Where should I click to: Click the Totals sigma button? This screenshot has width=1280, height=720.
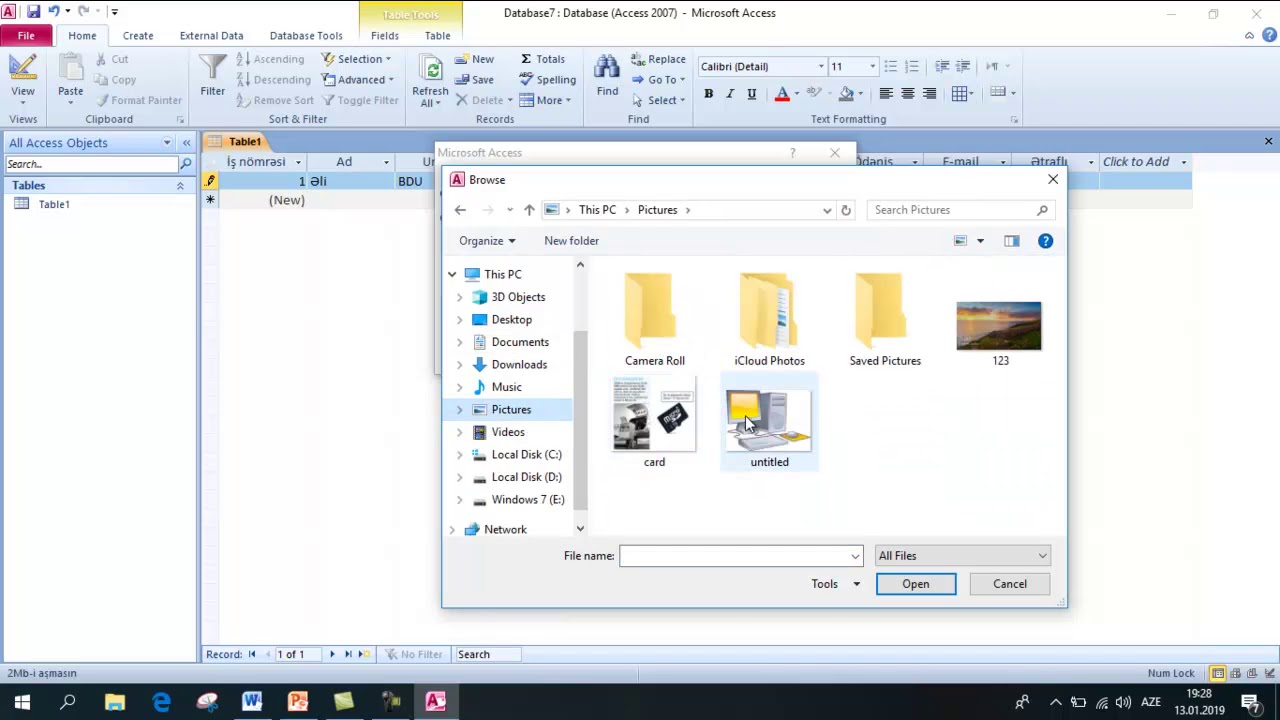[542, 60]
